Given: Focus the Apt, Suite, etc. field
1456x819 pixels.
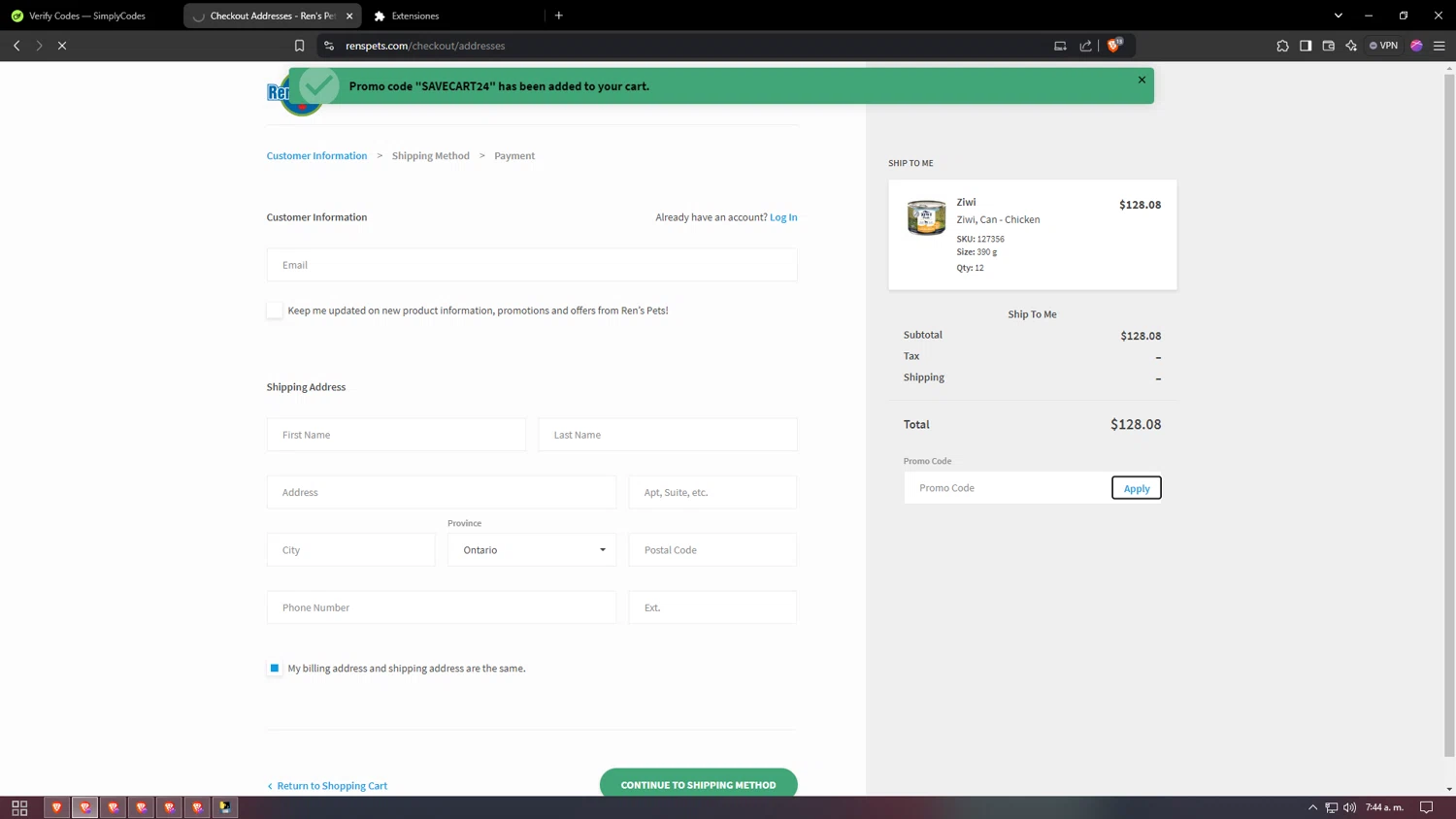Looking at the screenshot, I should [x=712, y=492].
